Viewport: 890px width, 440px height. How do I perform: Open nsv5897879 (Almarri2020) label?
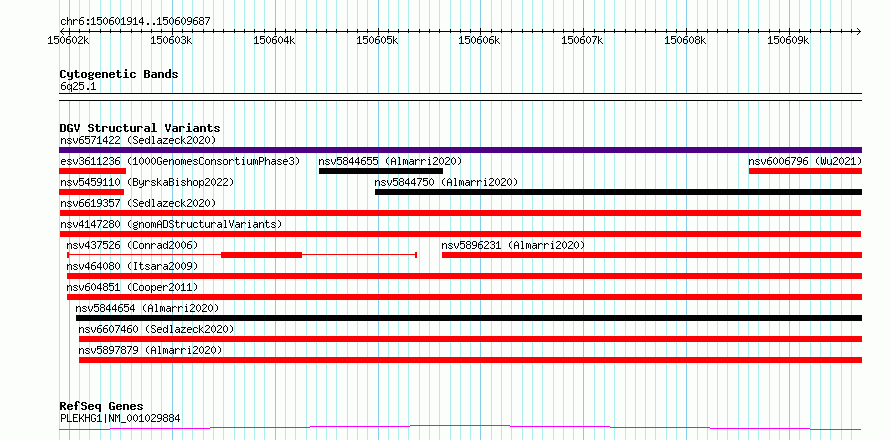point(150,350)
